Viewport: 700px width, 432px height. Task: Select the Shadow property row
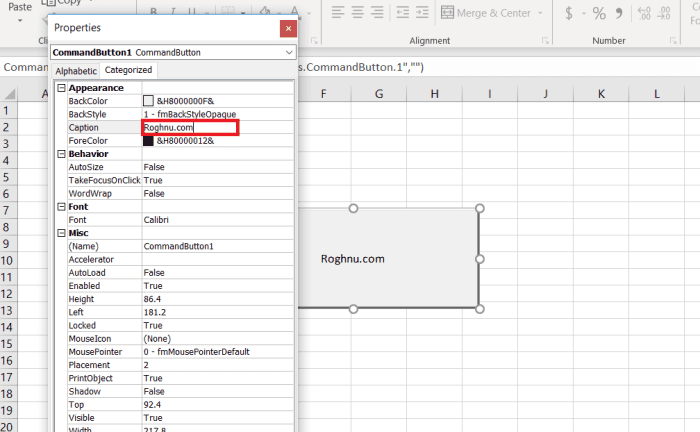(x=180, y=391)
